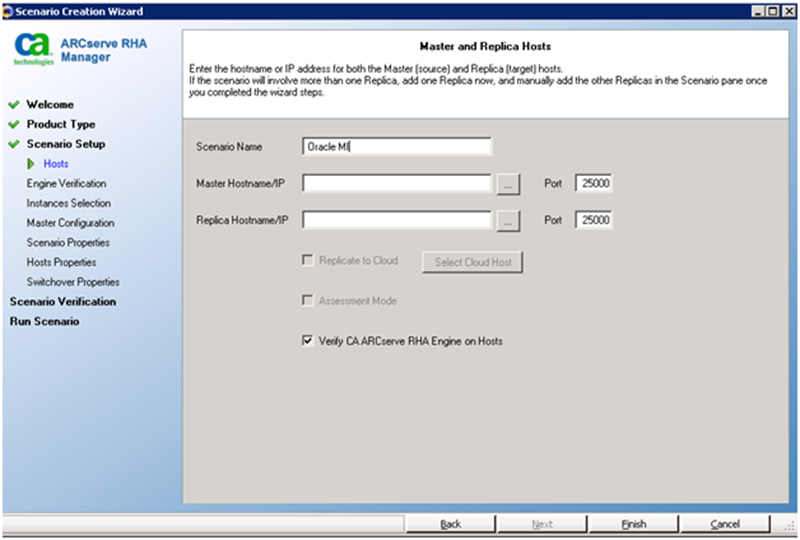Click the green checkmark beside Product Type

click(x=14, y=125)
